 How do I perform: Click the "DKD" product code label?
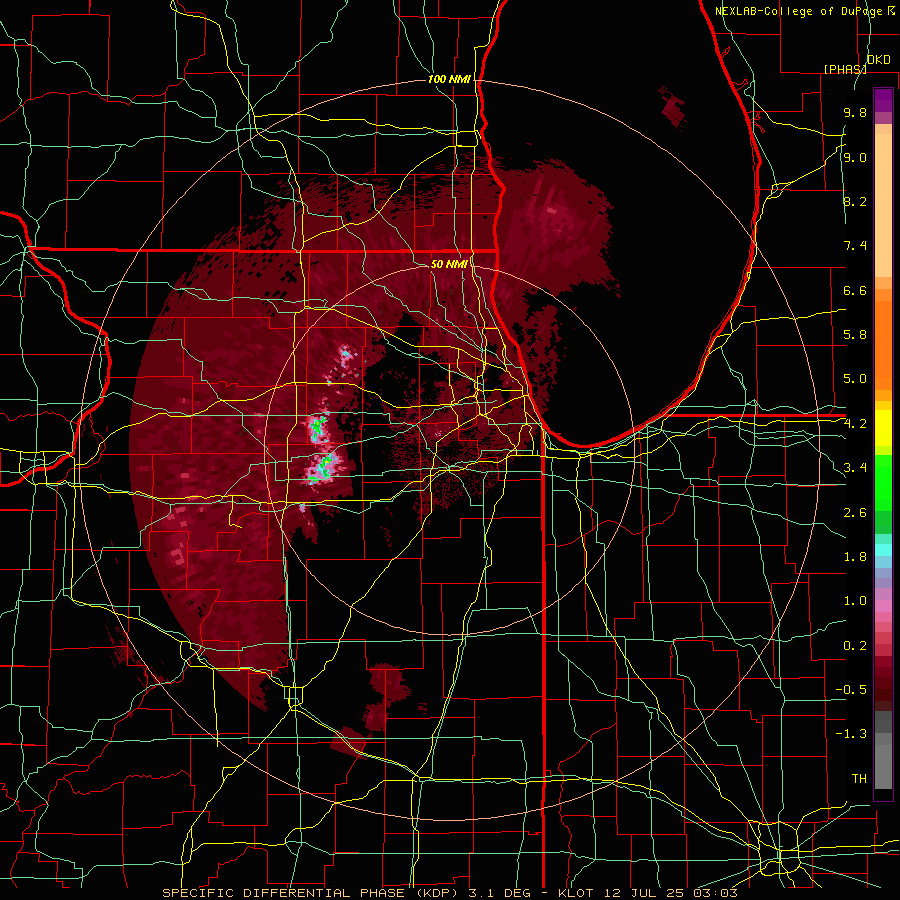[878, 59]
